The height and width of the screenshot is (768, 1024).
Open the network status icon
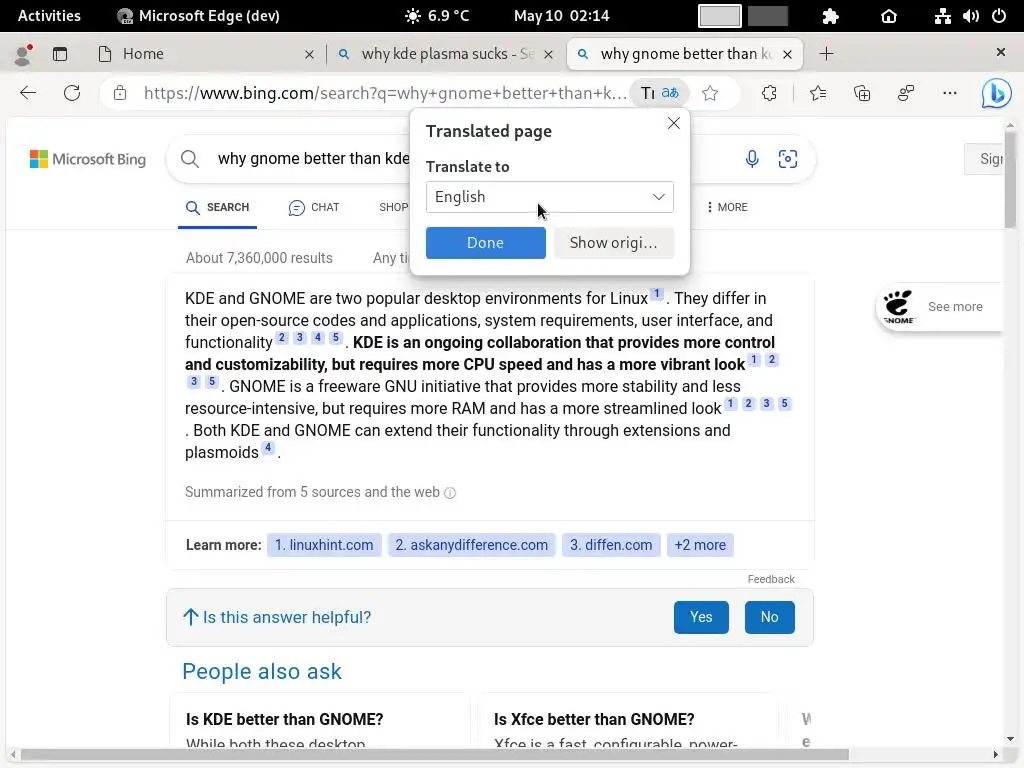(942, 16)
